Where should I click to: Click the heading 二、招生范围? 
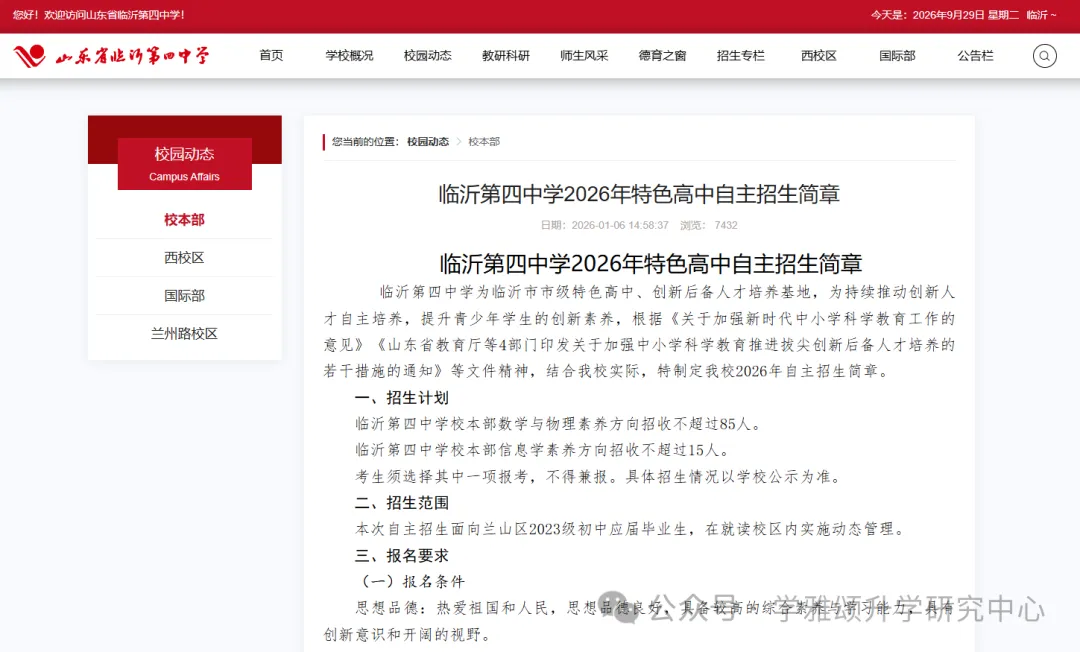[x=402, y=503]
